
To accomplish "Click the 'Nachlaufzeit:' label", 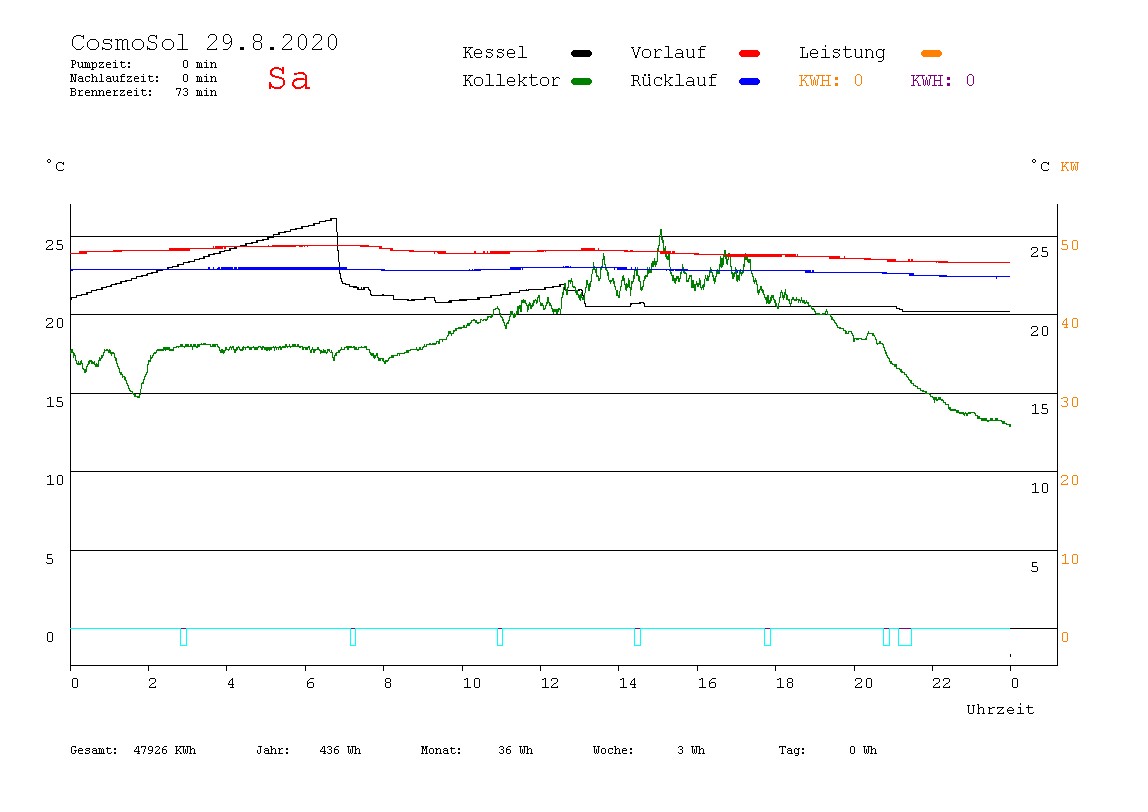I will click(x=114, y=78).
